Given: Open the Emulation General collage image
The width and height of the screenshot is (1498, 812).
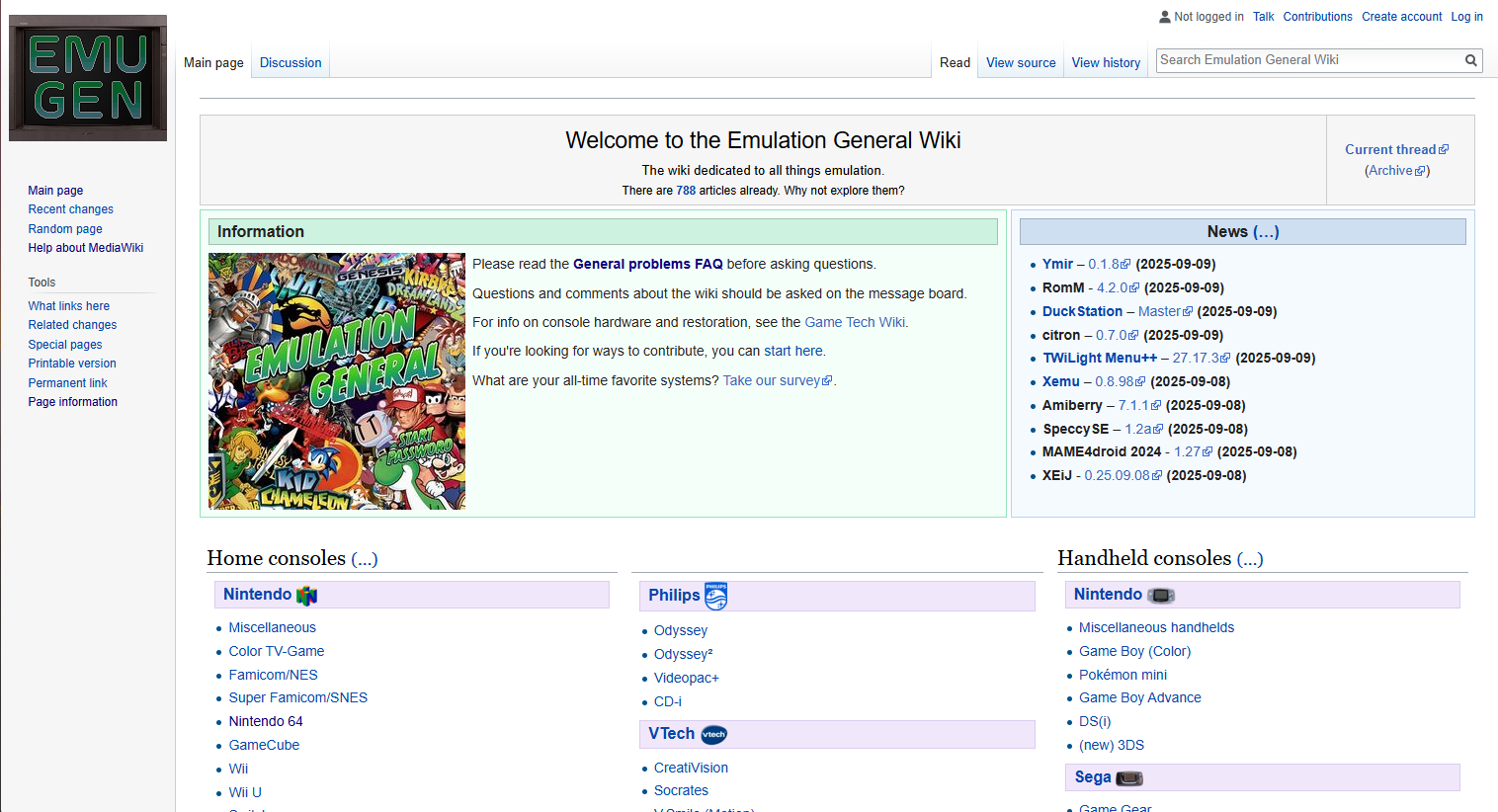Looking at the screenshot, I should click(337, 381).
